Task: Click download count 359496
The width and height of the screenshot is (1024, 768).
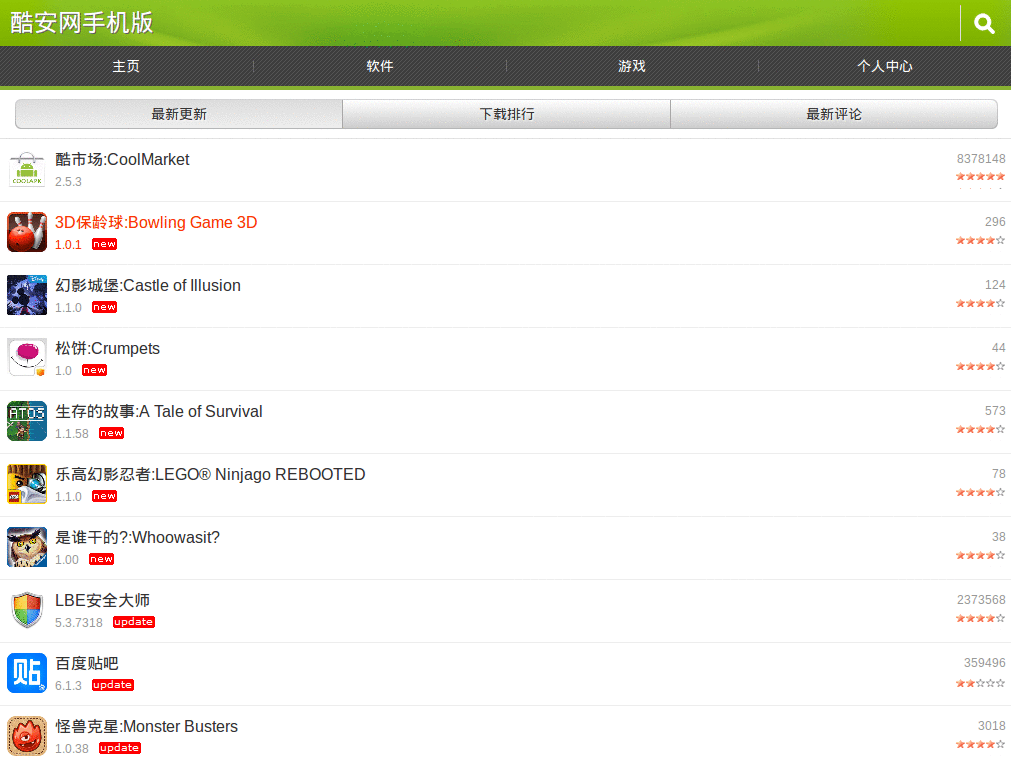Action: point(985,664)
